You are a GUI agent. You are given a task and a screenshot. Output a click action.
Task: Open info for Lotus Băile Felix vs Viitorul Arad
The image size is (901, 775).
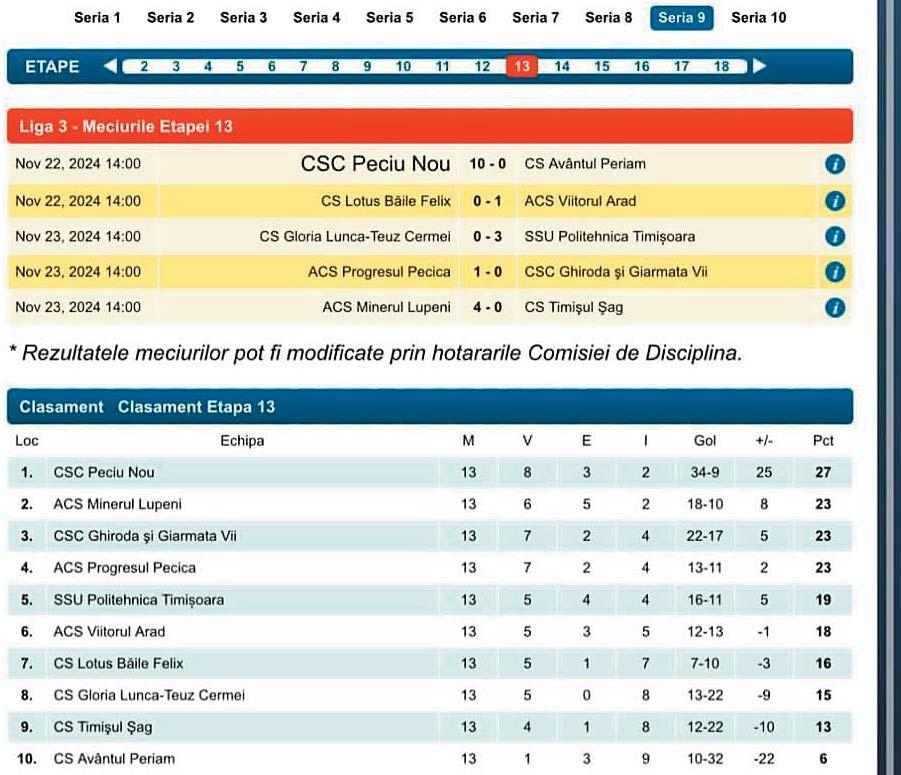pos(834,201)
